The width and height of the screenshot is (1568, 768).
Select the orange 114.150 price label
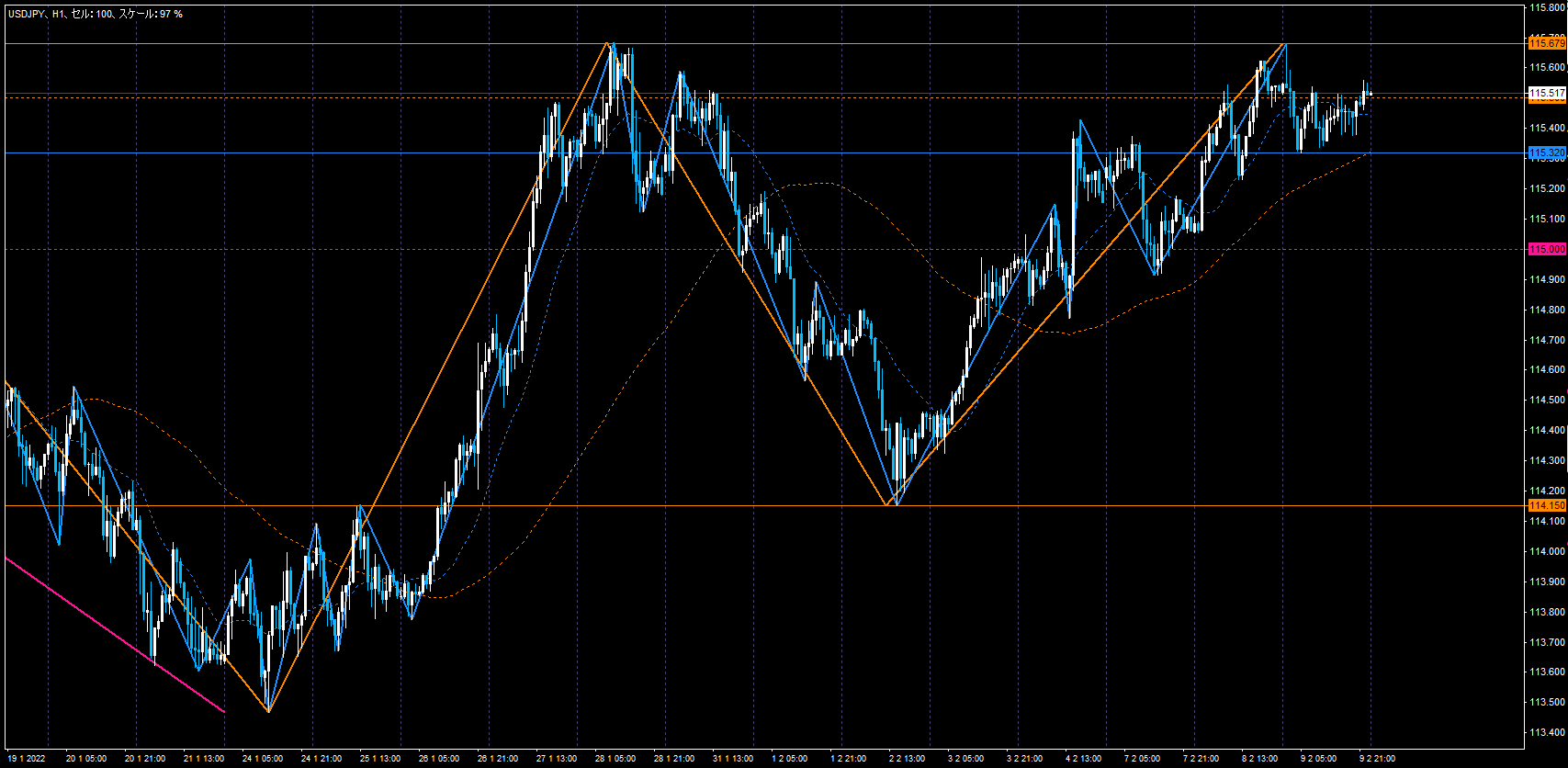coord(1547,505)
